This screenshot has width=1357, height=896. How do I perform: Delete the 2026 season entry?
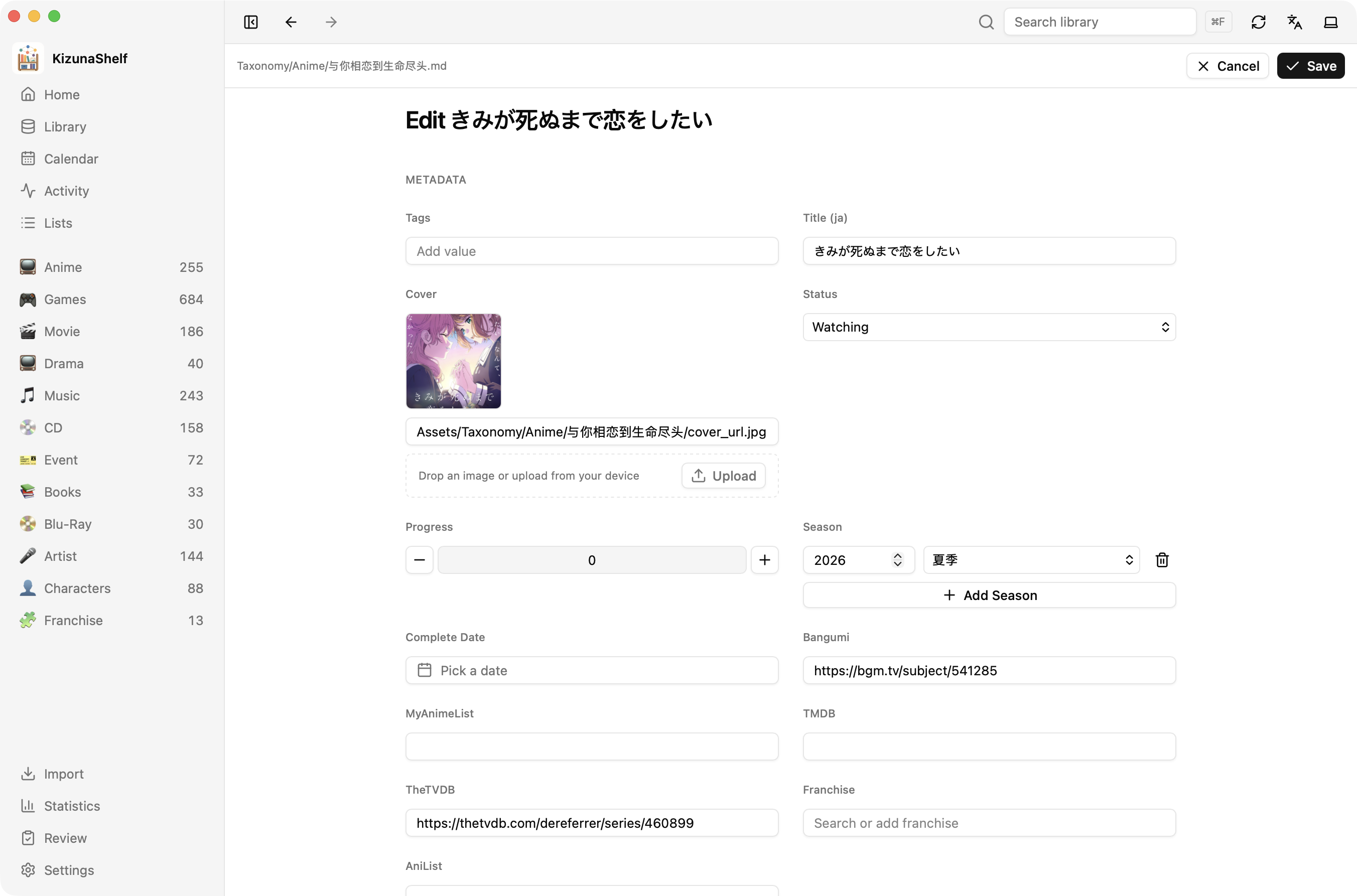click(1161, 560)
